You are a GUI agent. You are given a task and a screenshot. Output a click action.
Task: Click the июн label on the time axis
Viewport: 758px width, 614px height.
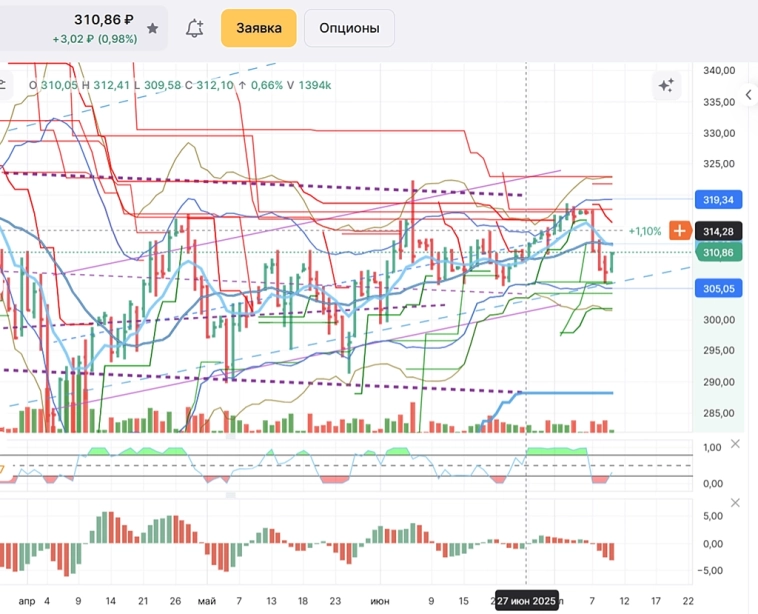click(x=380, y=602)
